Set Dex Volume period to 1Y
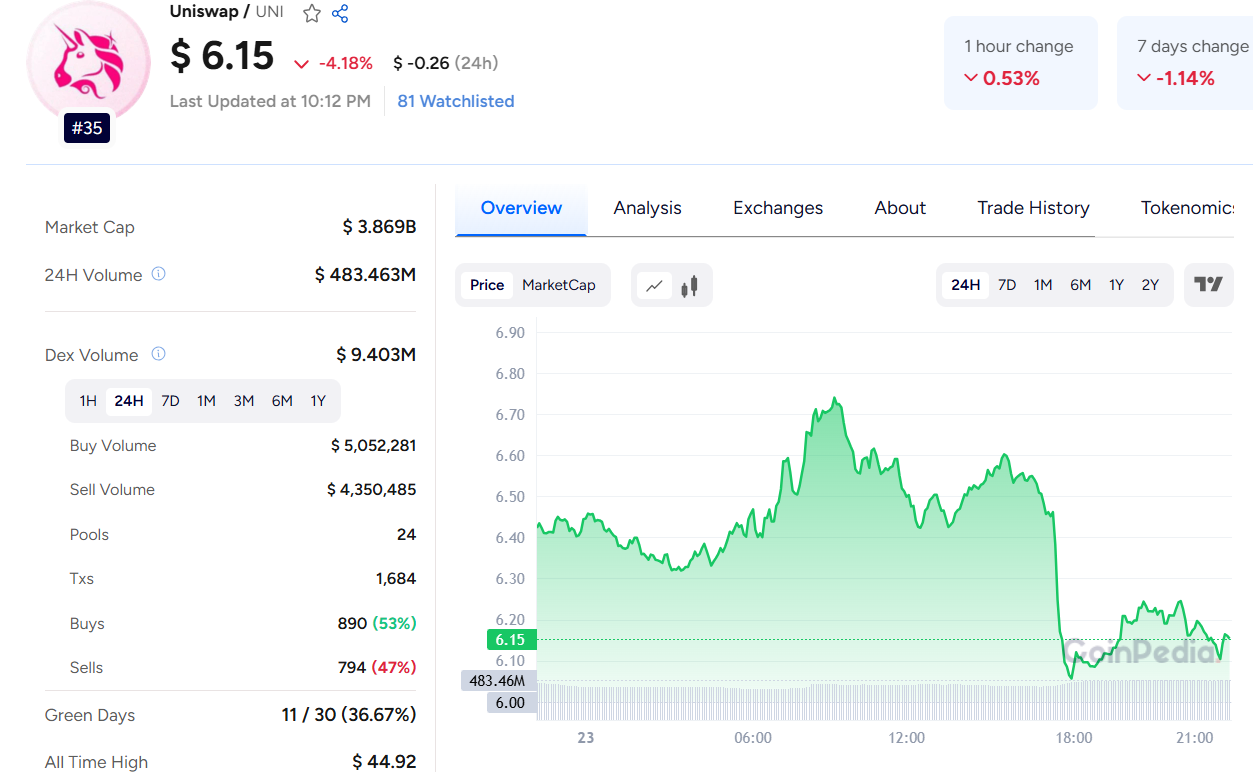This screenshot has width=1253, height=772. [318, 401]
